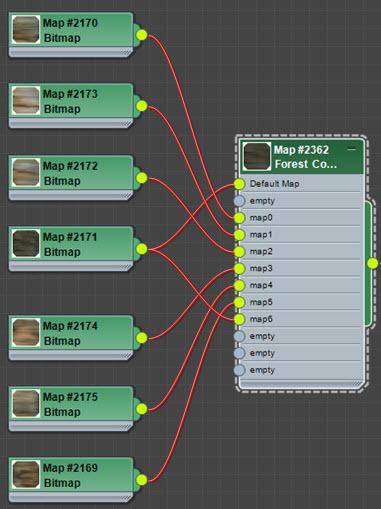Click the Map #2169 node's bottom resize grip

tap(126, 498)
